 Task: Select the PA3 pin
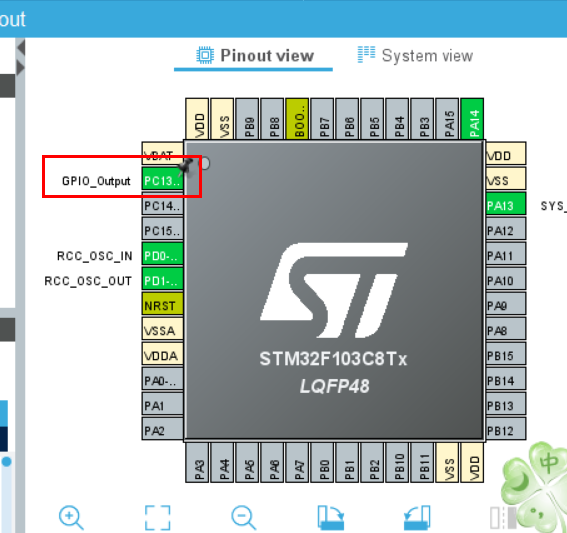click(x=197, y=462)
